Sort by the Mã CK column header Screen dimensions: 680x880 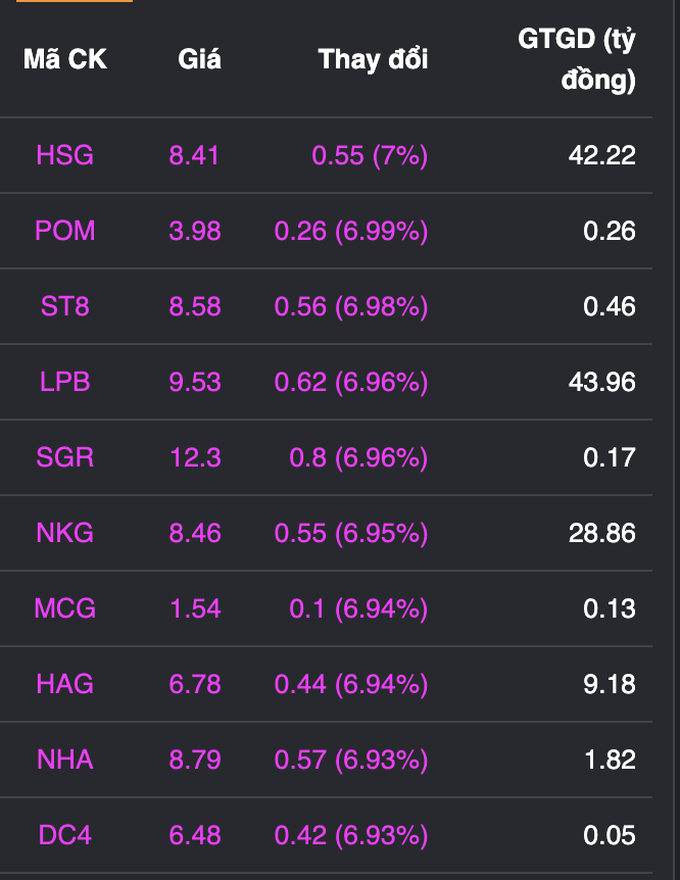[65, 59]
